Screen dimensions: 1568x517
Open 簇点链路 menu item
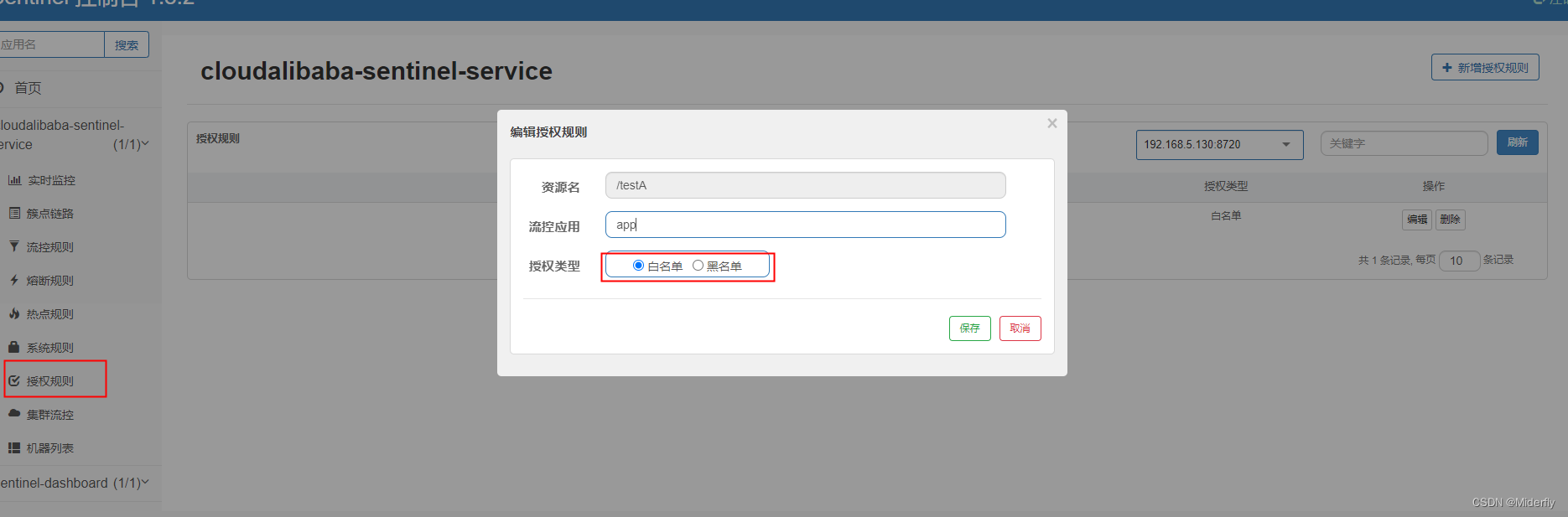(x=50, y=214)
